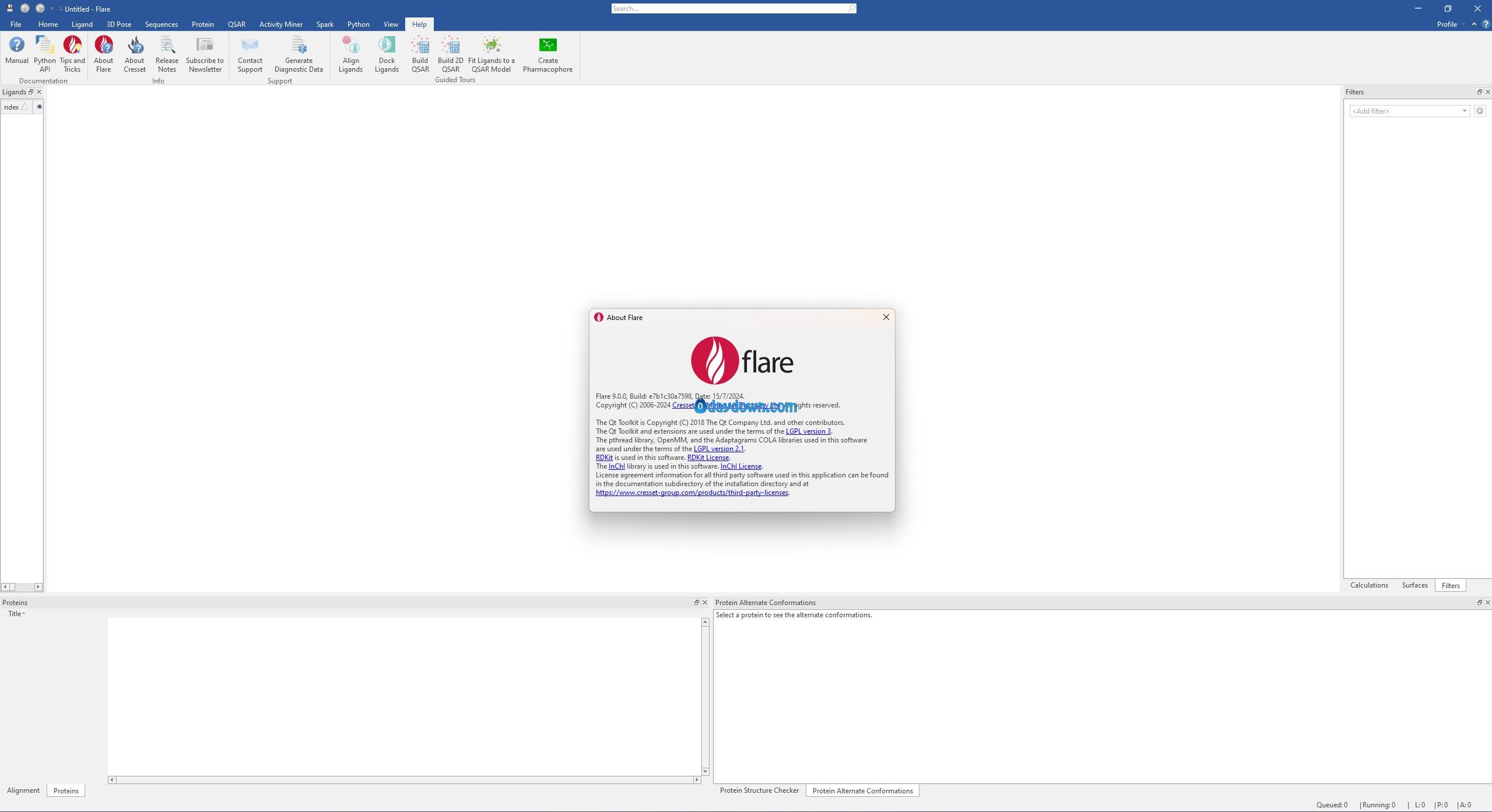Open the View ribbon tab
Image resolution: width=1492 pixels, height=812 pixels.
(x=391, y=24)
